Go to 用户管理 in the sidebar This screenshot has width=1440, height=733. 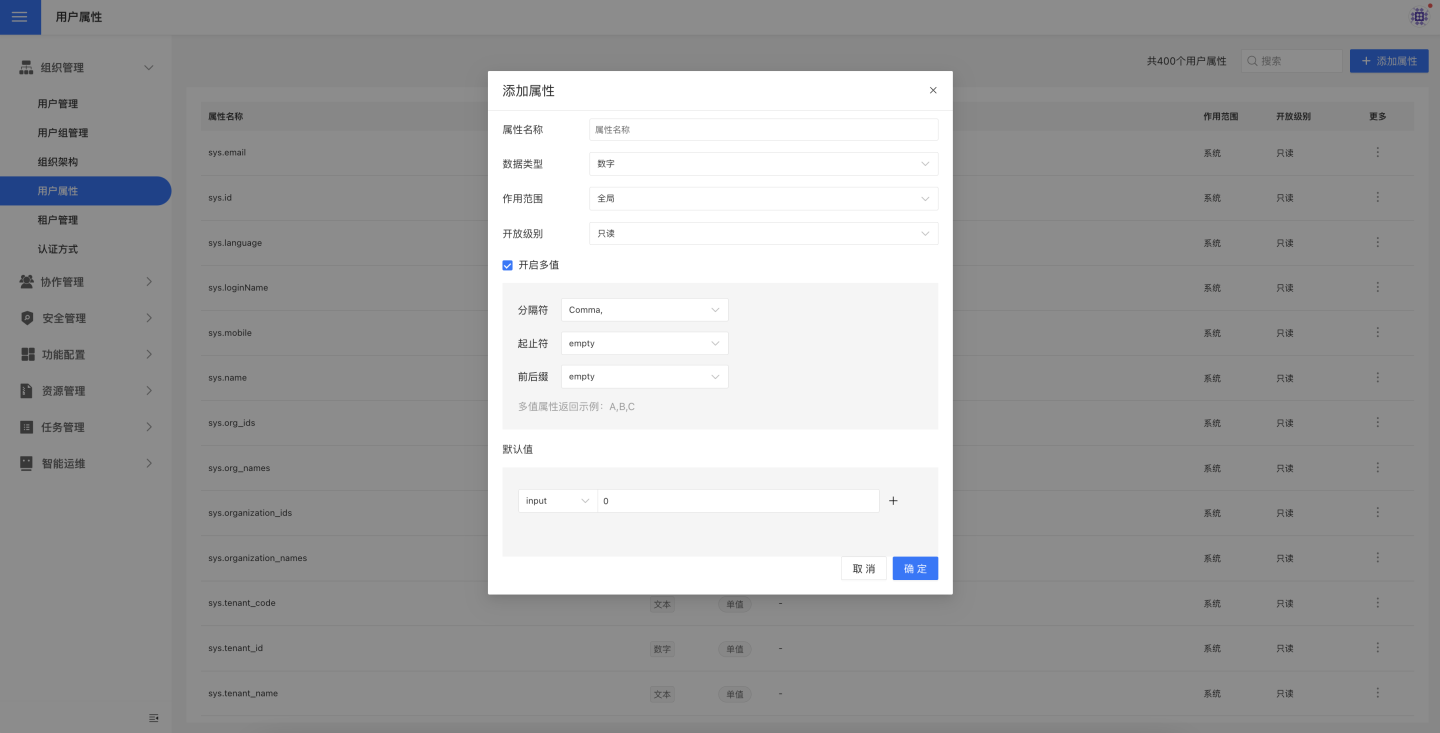click(58, 104)
